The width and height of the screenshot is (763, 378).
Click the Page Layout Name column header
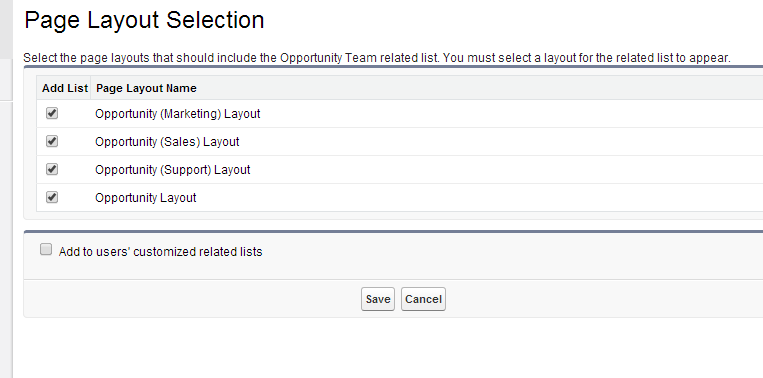point(146,88)
